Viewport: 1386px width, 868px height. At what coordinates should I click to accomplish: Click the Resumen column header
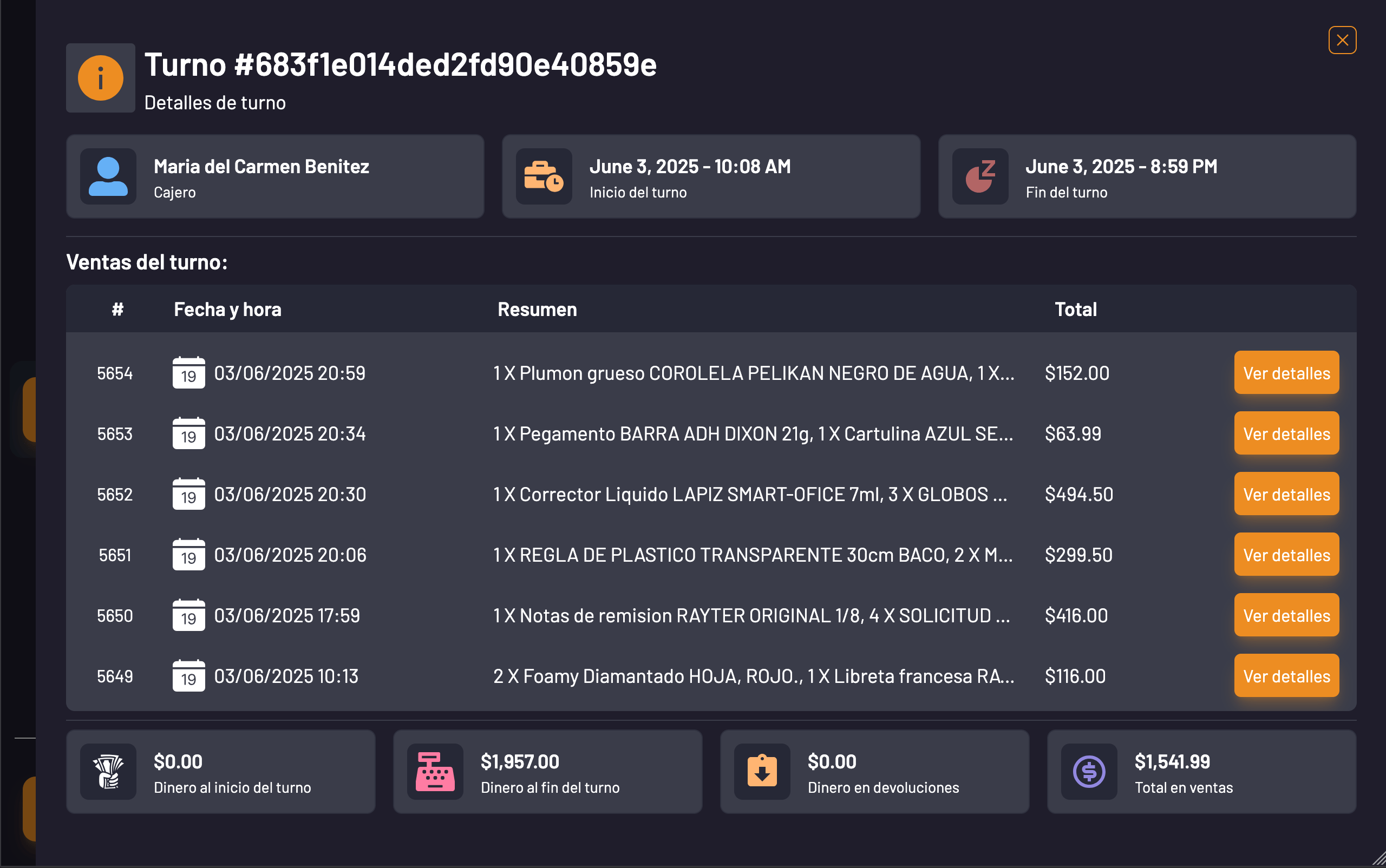(x=537, y=309)
